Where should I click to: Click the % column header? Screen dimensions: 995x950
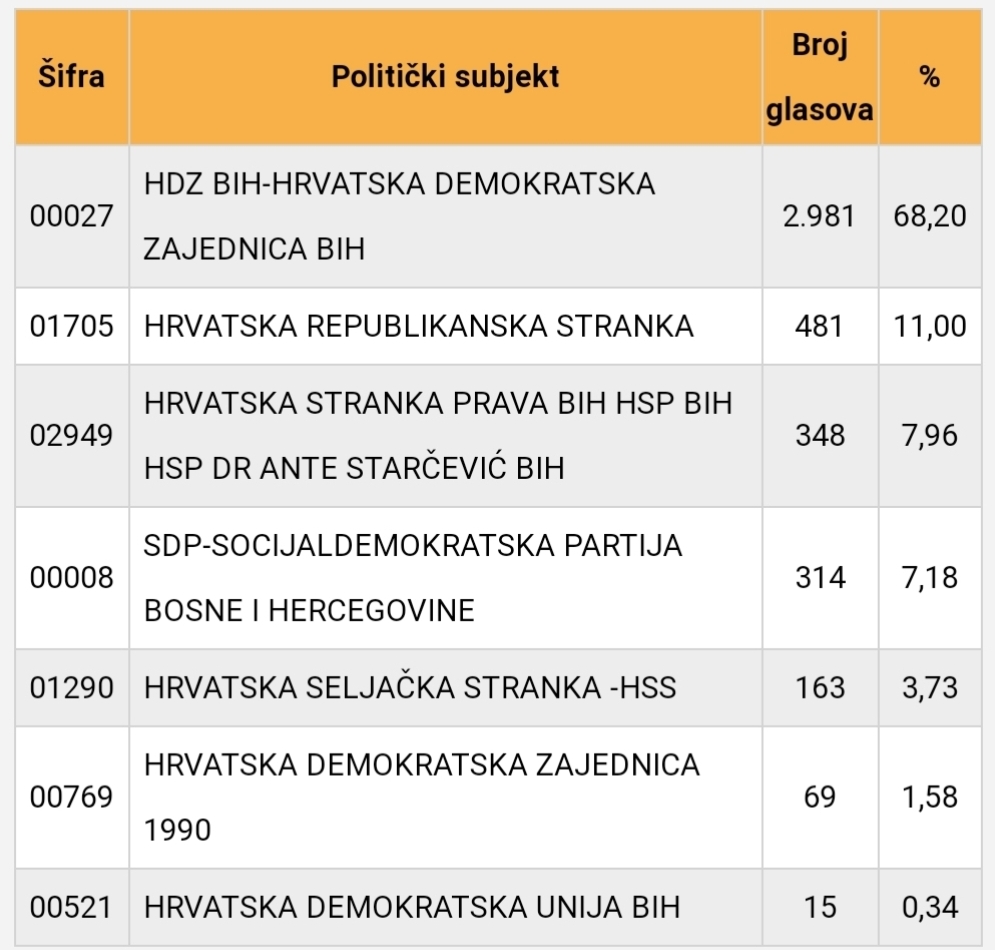pyautogui.click(x=930, y=77)
